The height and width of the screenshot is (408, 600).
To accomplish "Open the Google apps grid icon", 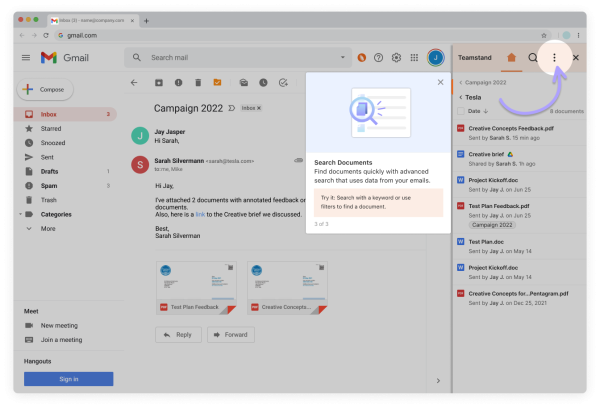I will (414, 57).
